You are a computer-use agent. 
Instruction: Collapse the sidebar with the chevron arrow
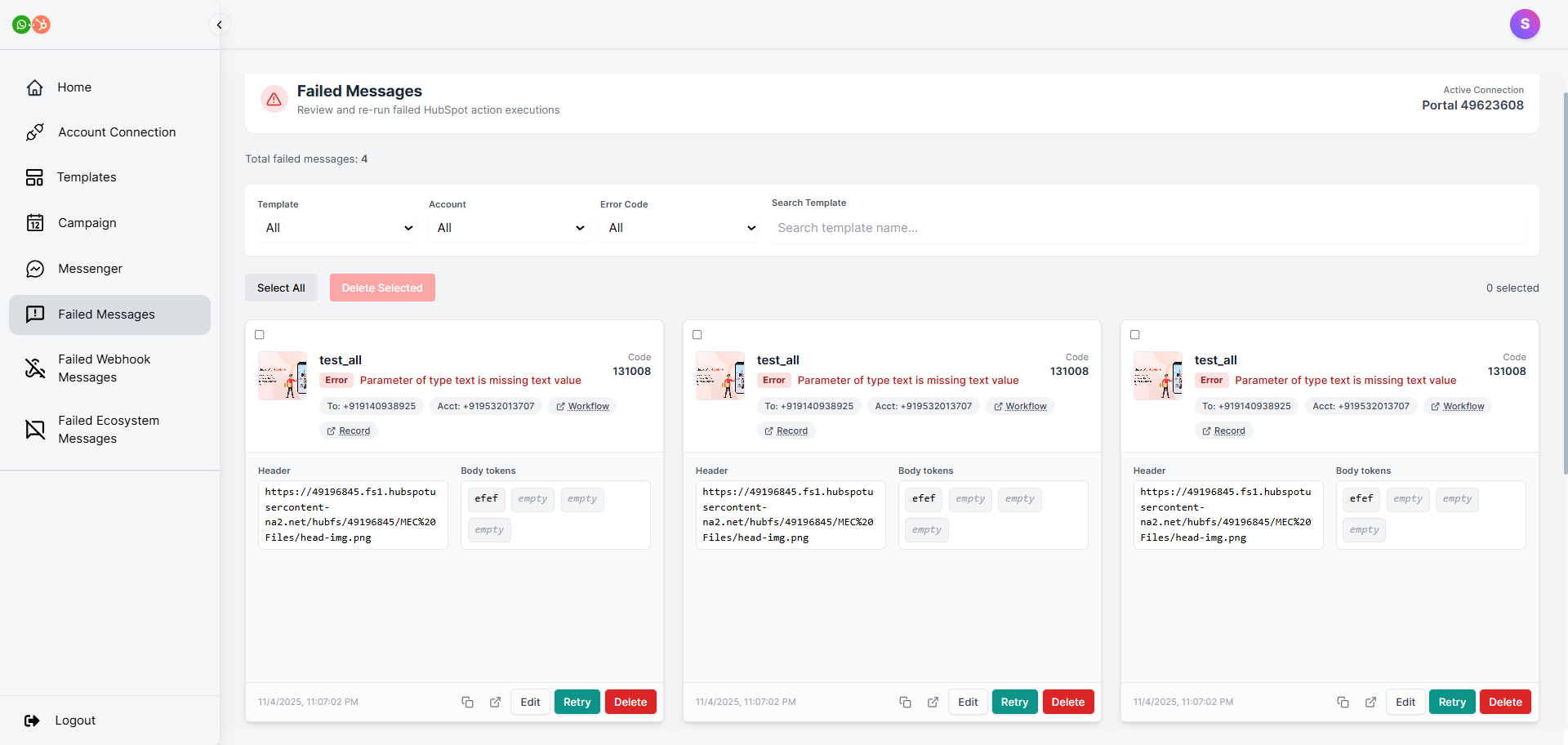(x=219, y=25)
